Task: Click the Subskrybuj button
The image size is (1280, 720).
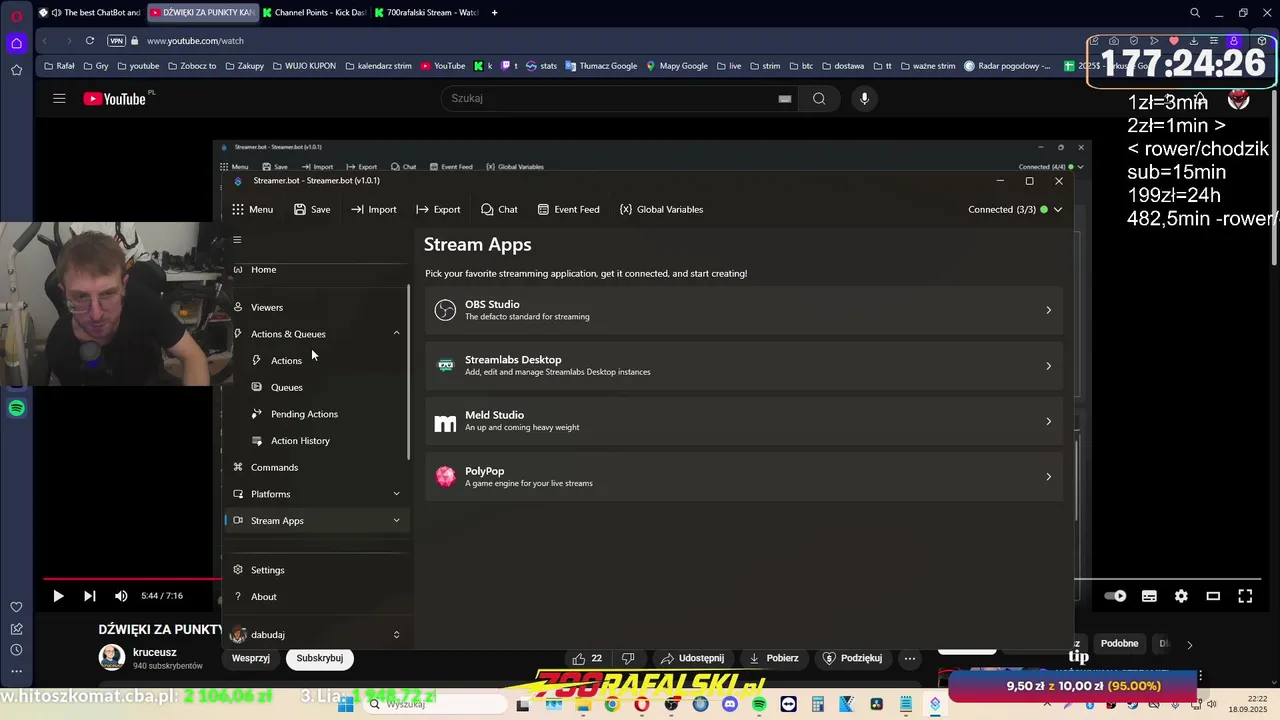Action: tap(319, 658)
